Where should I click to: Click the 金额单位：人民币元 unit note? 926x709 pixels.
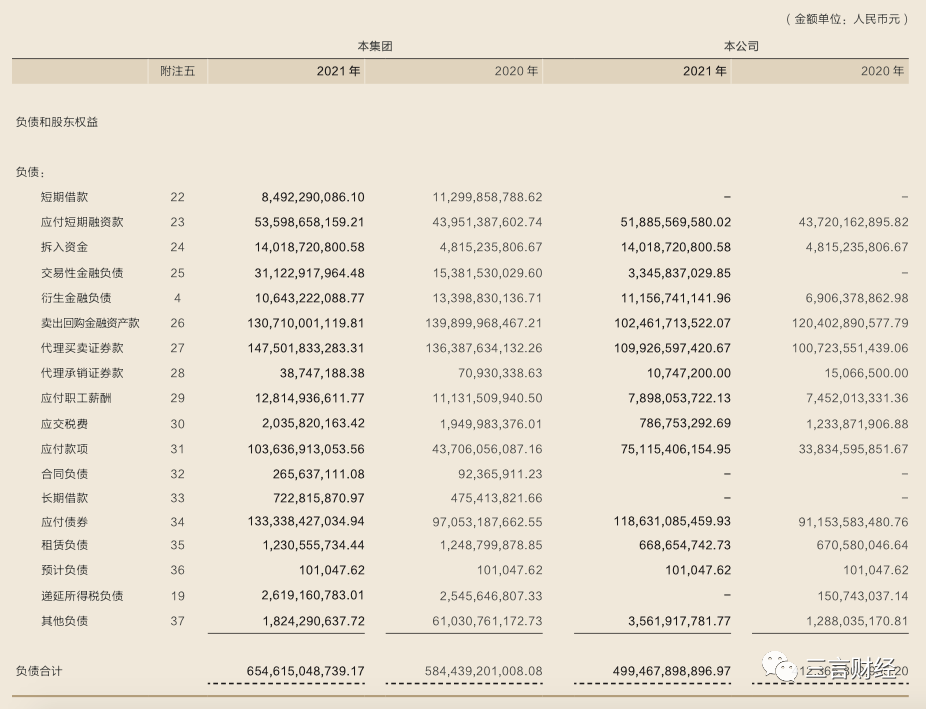click(847, 19)
